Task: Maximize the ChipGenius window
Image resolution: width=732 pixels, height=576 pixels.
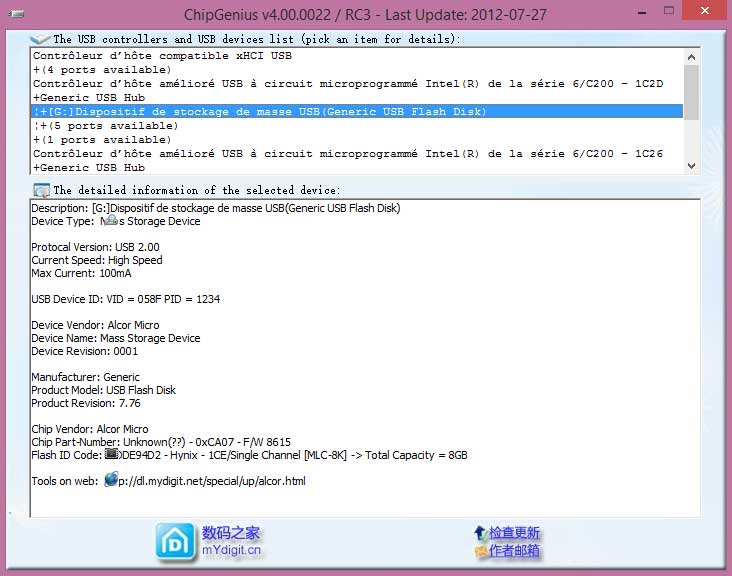Action: point(669,11)
